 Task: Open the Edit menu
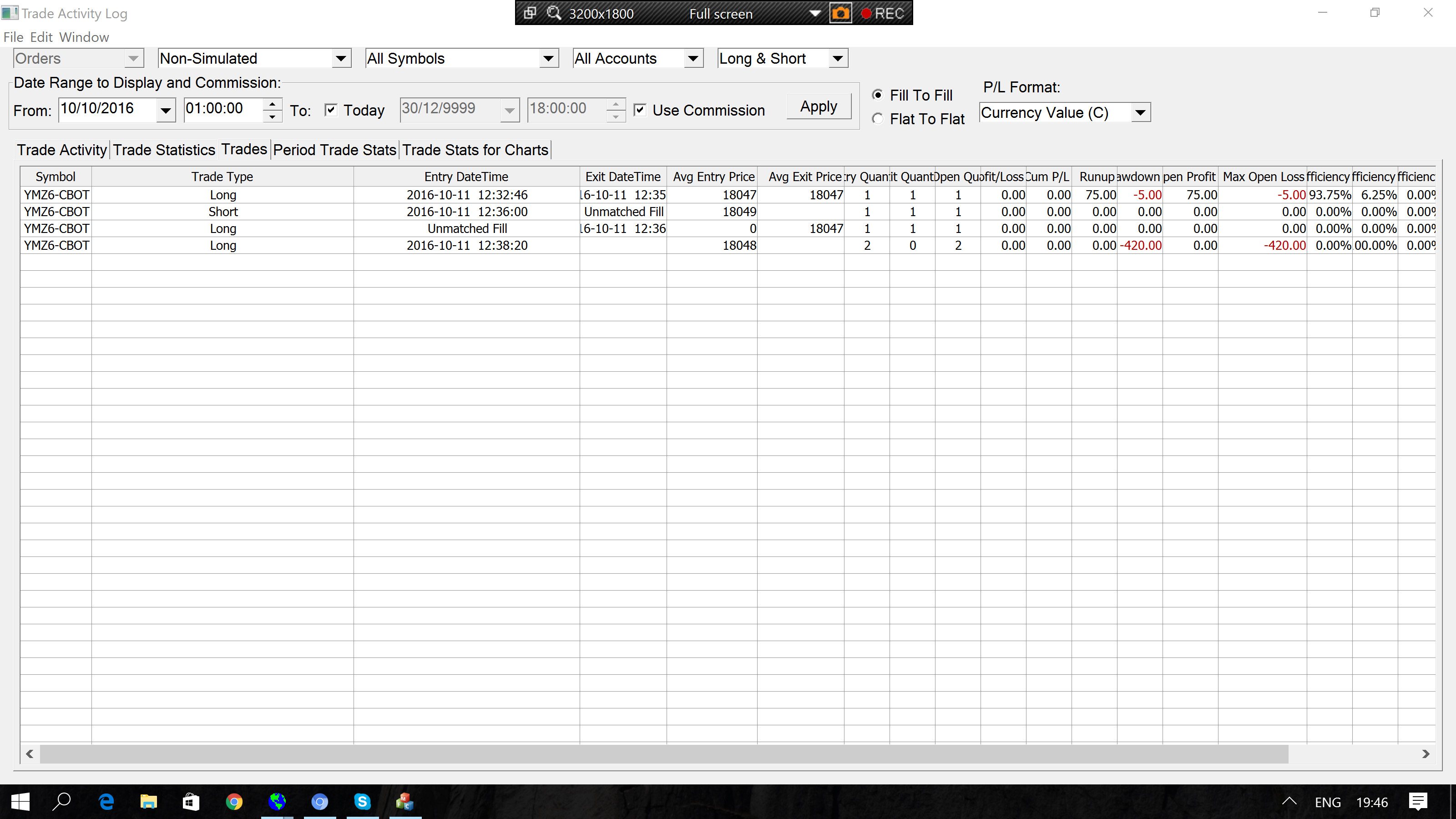pos(40,37)
